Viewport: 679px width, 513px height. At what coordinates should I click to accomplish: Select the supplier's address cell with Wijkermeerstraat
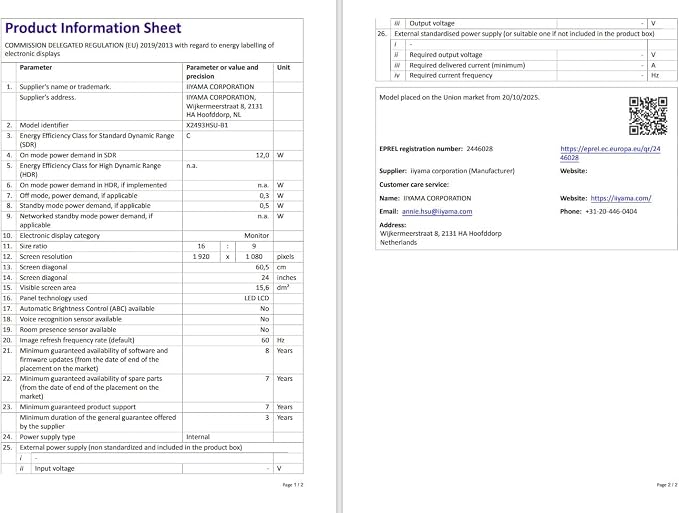point(228,106)
